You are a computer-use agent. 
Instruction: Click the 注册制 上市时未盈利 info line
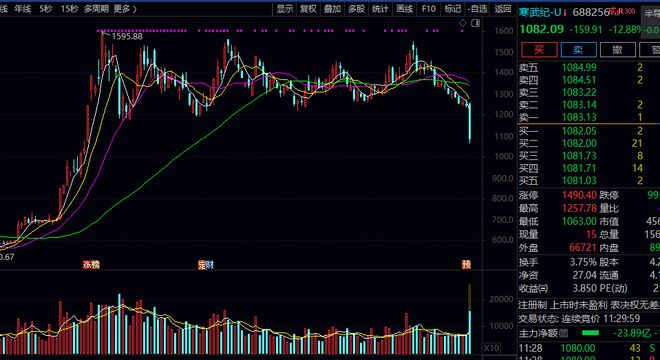589,304
